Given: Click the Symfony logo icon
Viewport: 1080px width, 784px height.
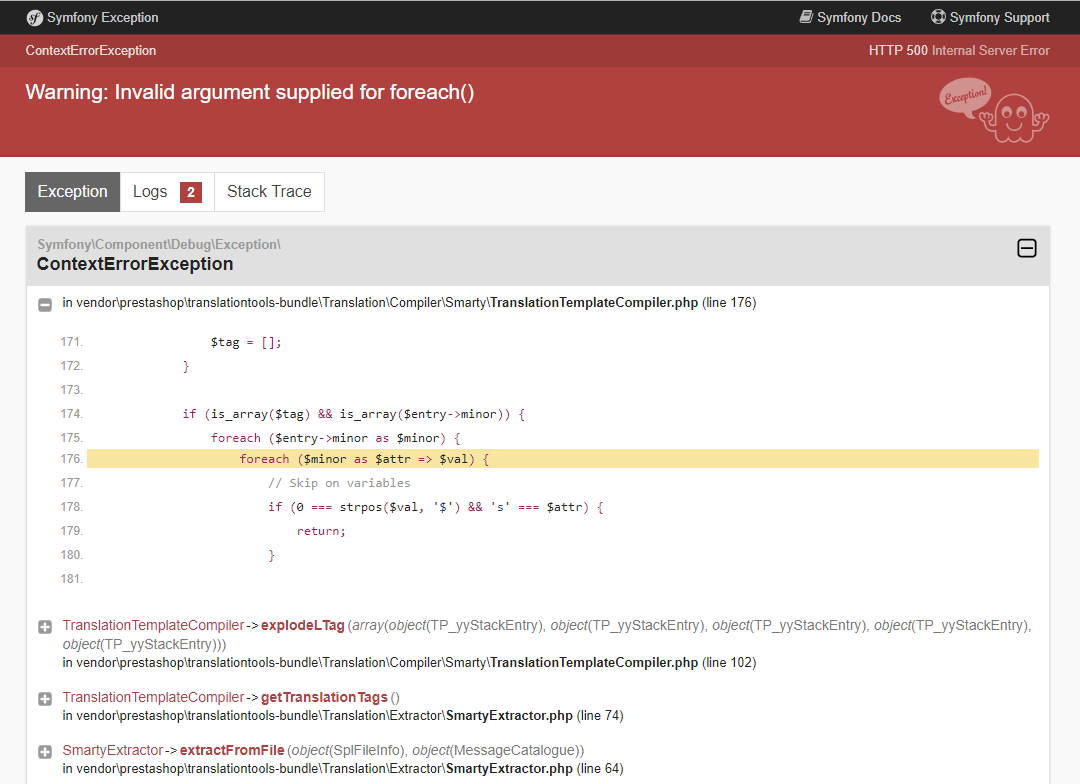Looking at the screenshot, I should (x=34, y=17).
